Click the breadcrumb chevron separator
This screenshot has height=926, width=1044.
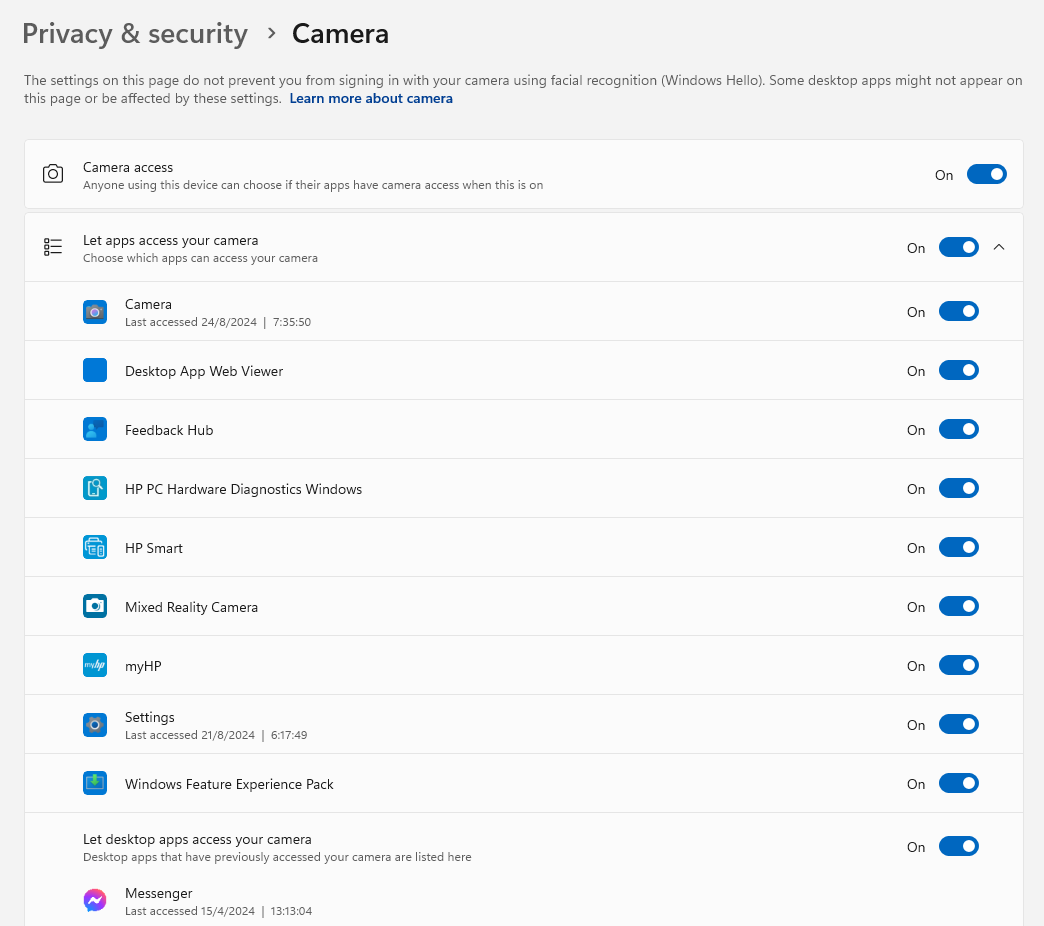[x=271, y=33]
